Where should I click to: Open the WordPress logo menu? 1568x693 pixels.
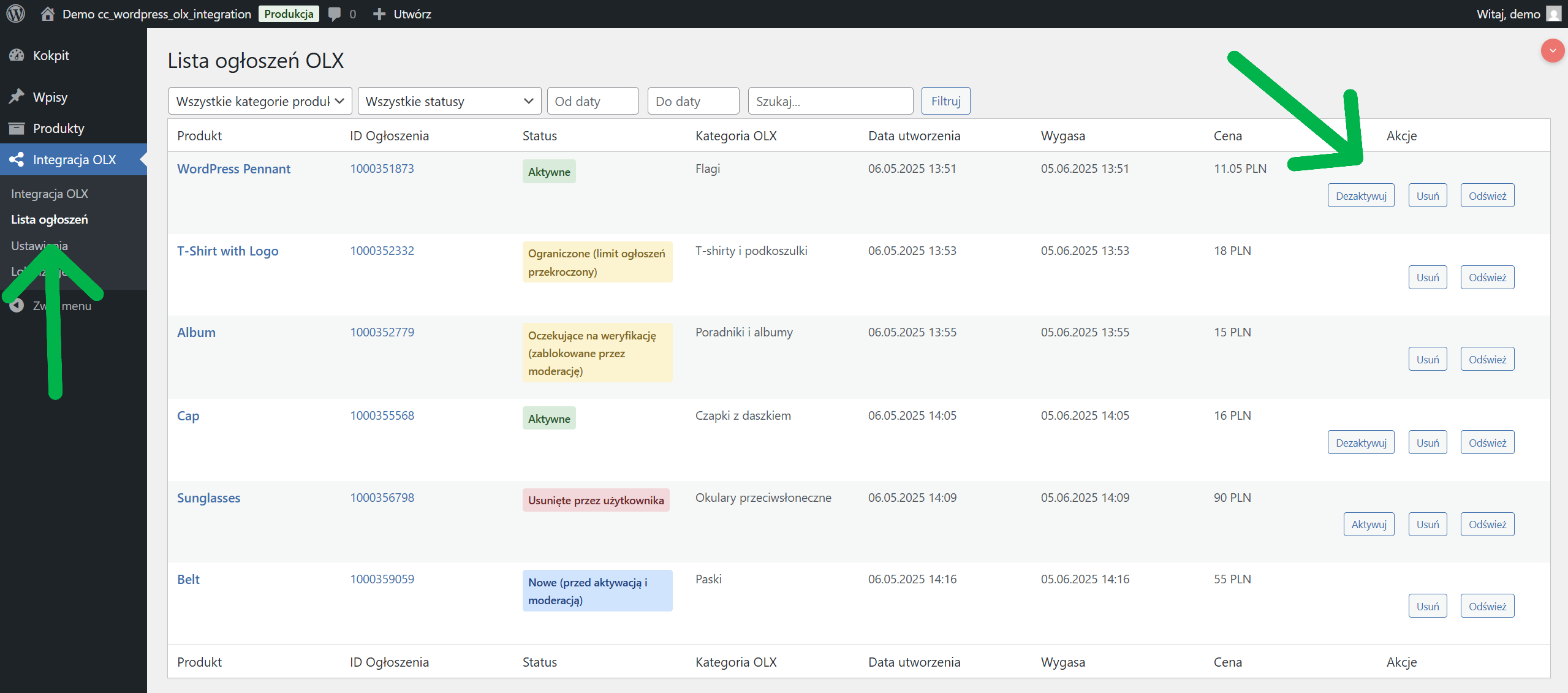pos(16,13)
